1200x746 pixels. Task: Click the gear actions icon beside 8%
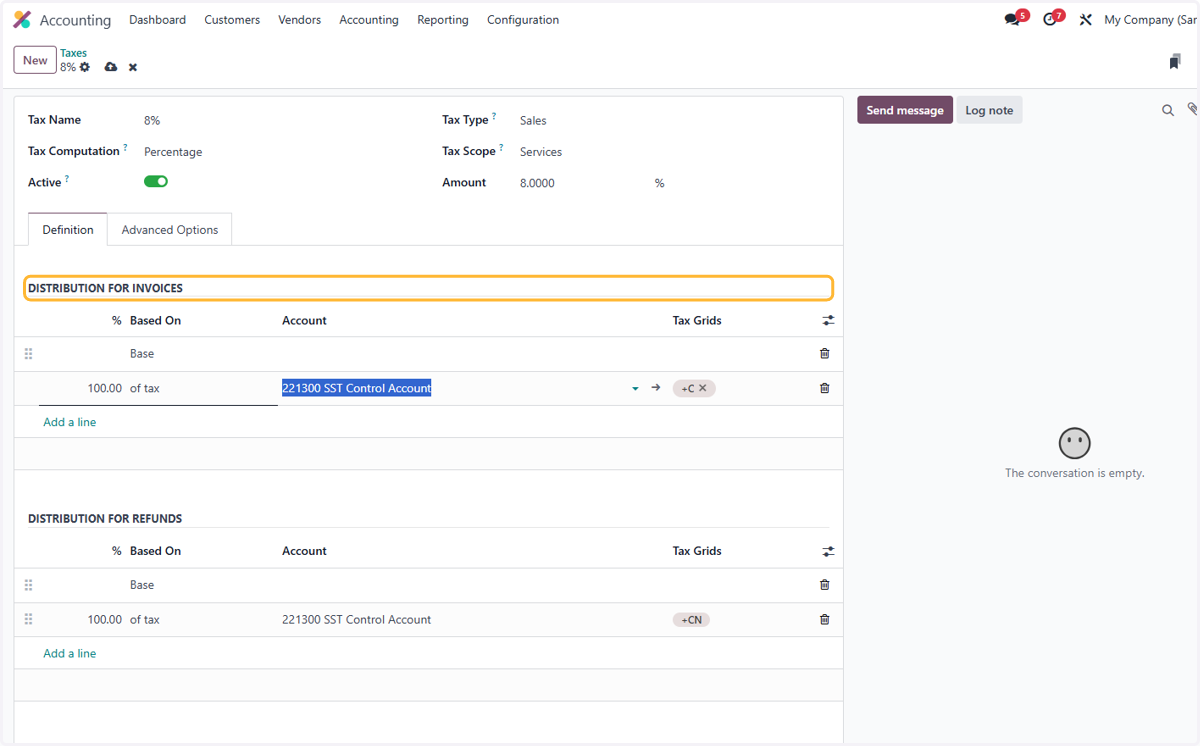(x=85, y=67)
